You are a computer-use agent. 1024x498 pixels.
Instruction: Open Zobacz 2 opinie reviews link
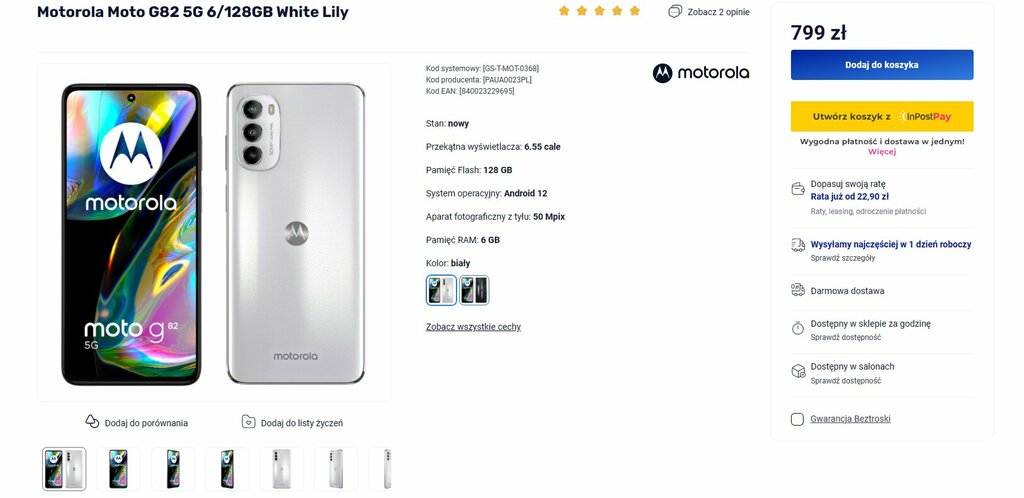pyautogui.click(x=718, y=12)
